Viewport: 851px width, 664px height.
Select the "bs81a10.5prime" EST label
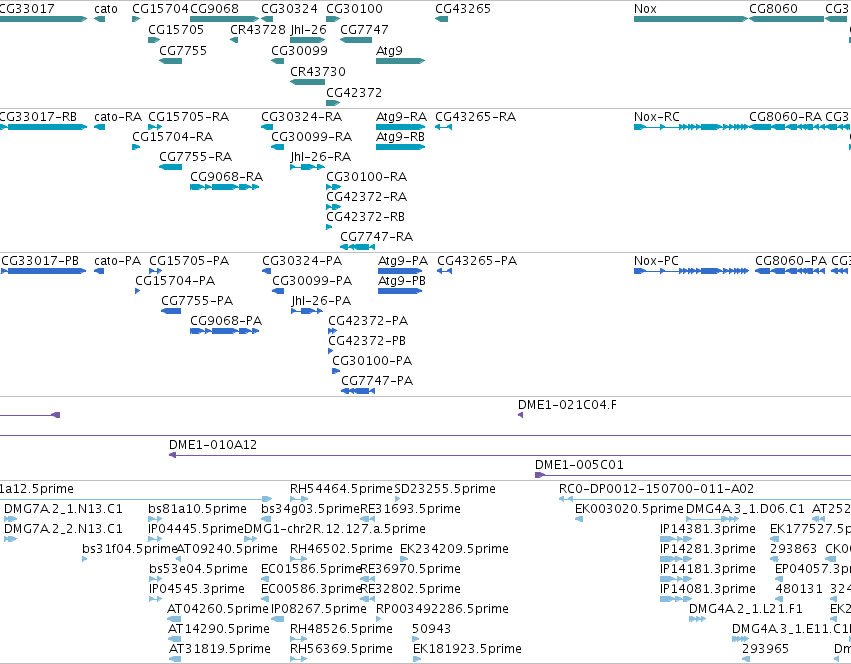coord(198,509)
